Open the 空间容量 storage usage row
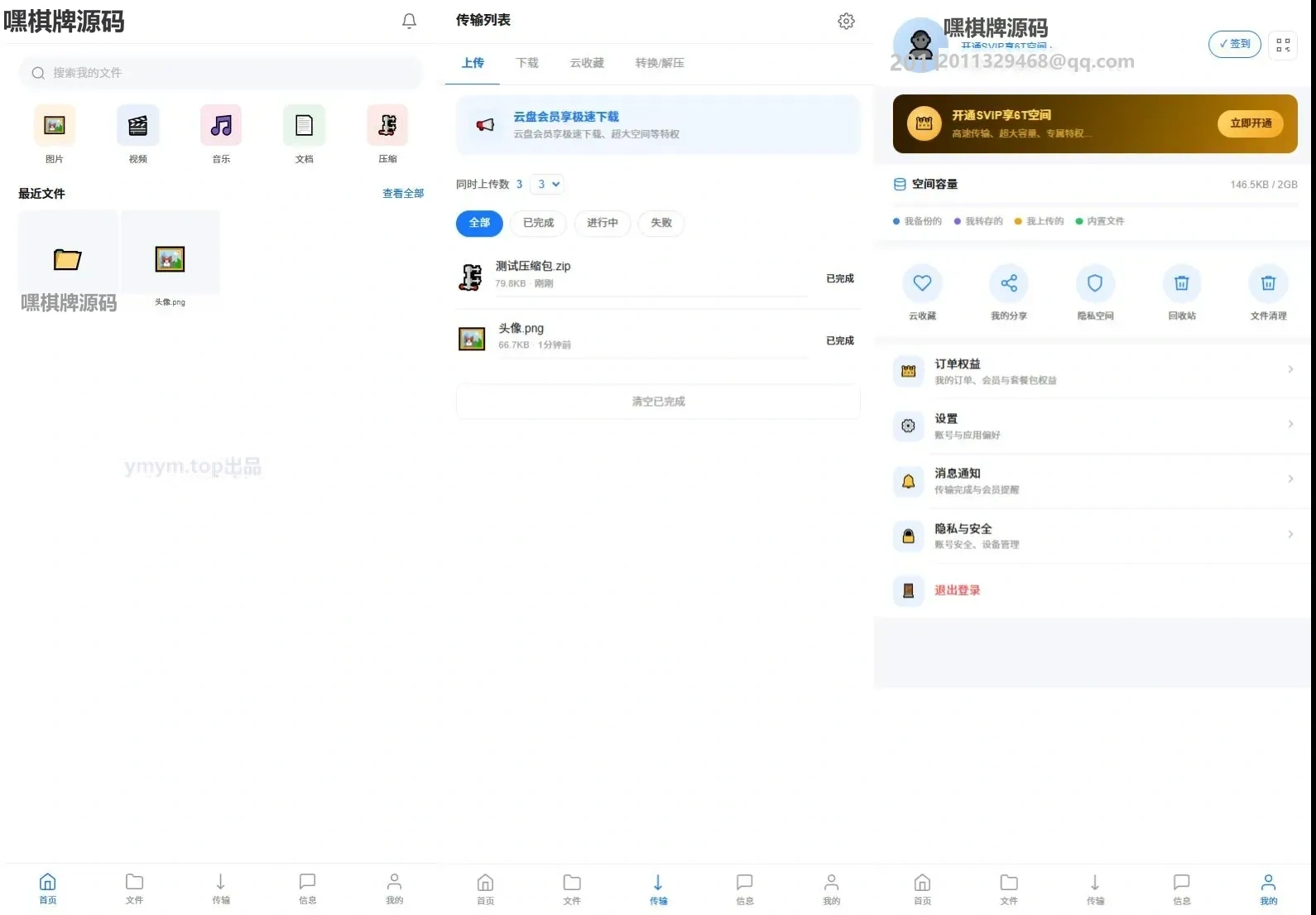1316x915 pixels. (x=1095, y=184)
